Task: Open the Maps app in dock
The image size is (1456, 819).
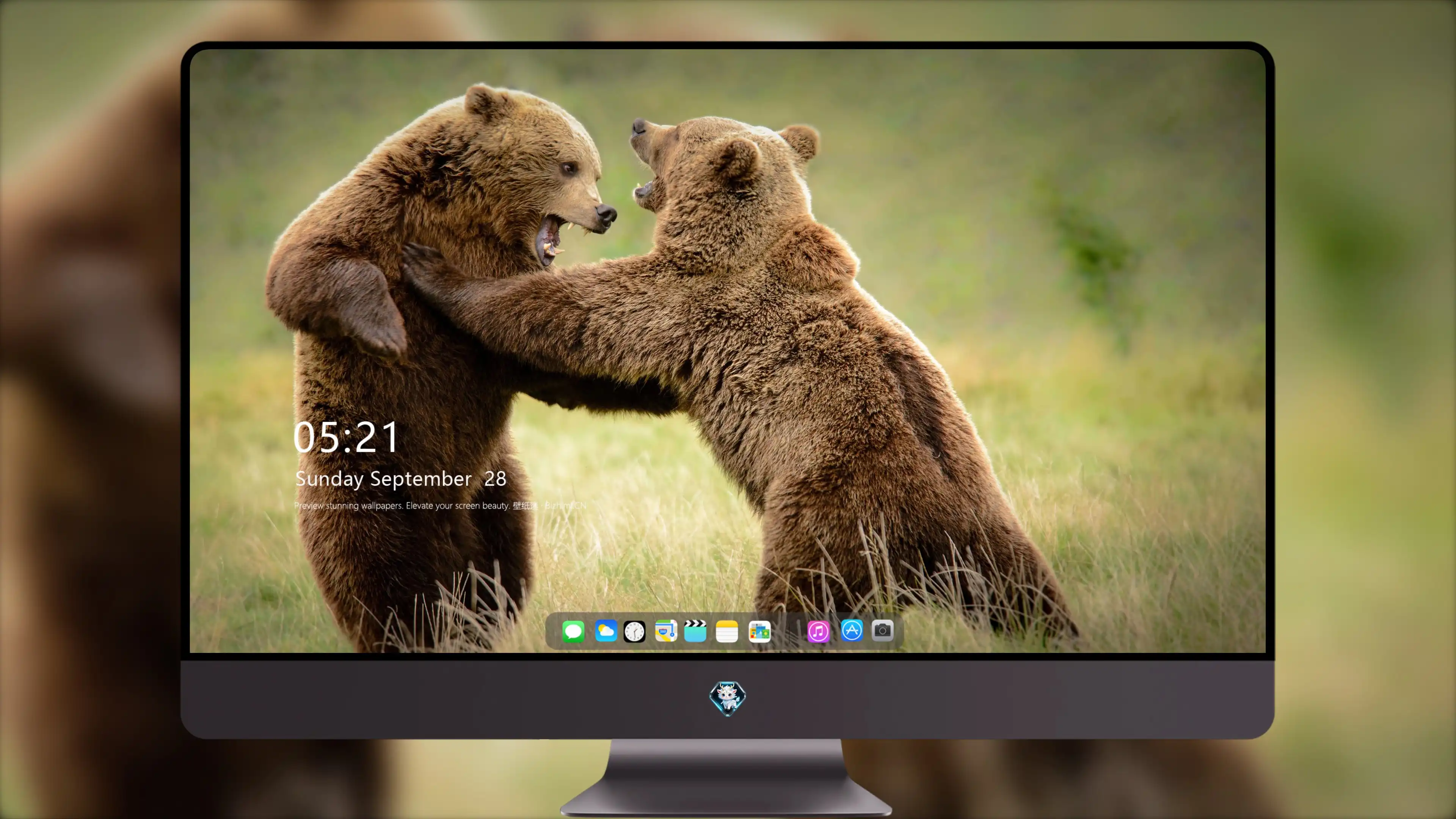Action: [x=666, y=631]
